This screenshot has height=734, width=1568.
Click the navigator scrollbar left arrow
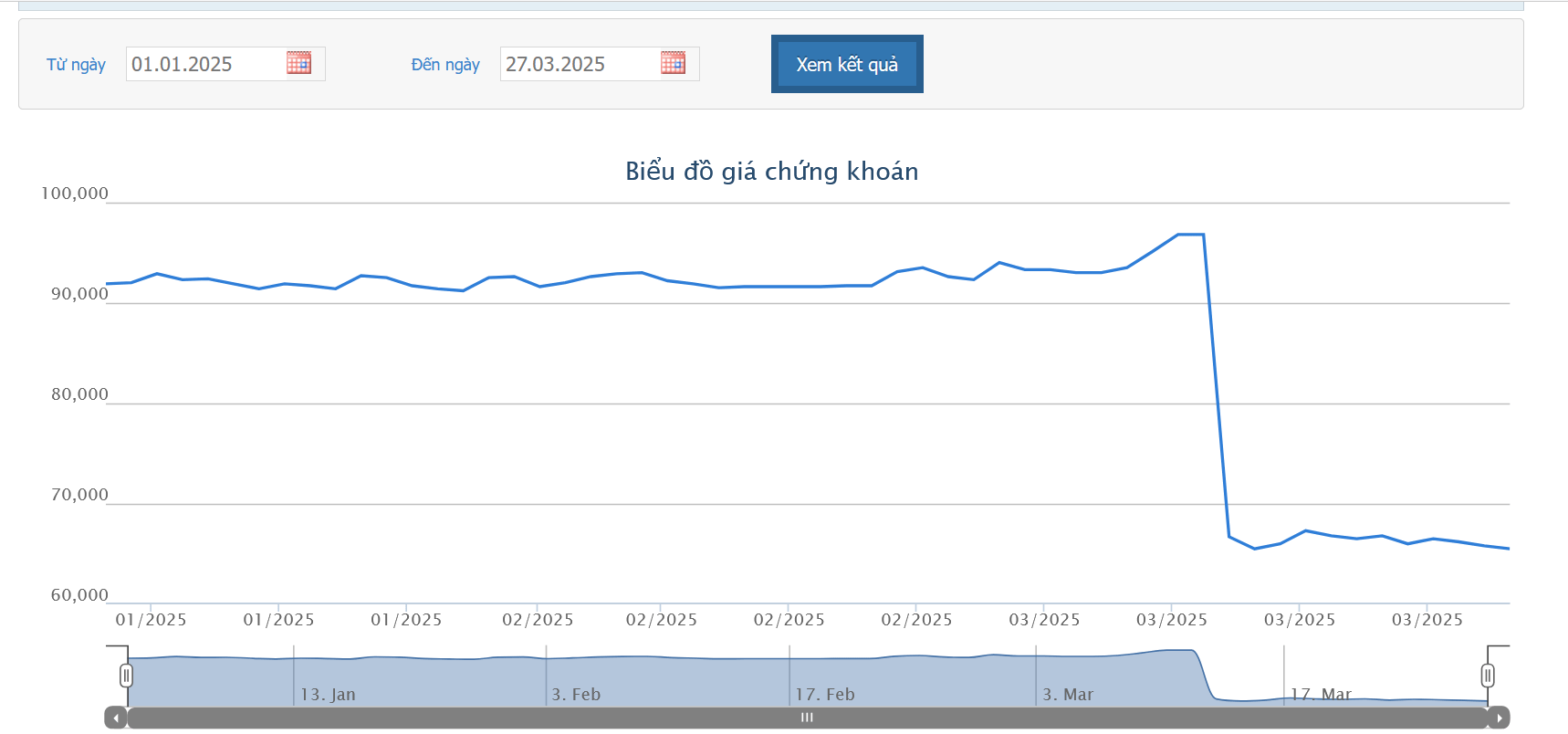116,718
